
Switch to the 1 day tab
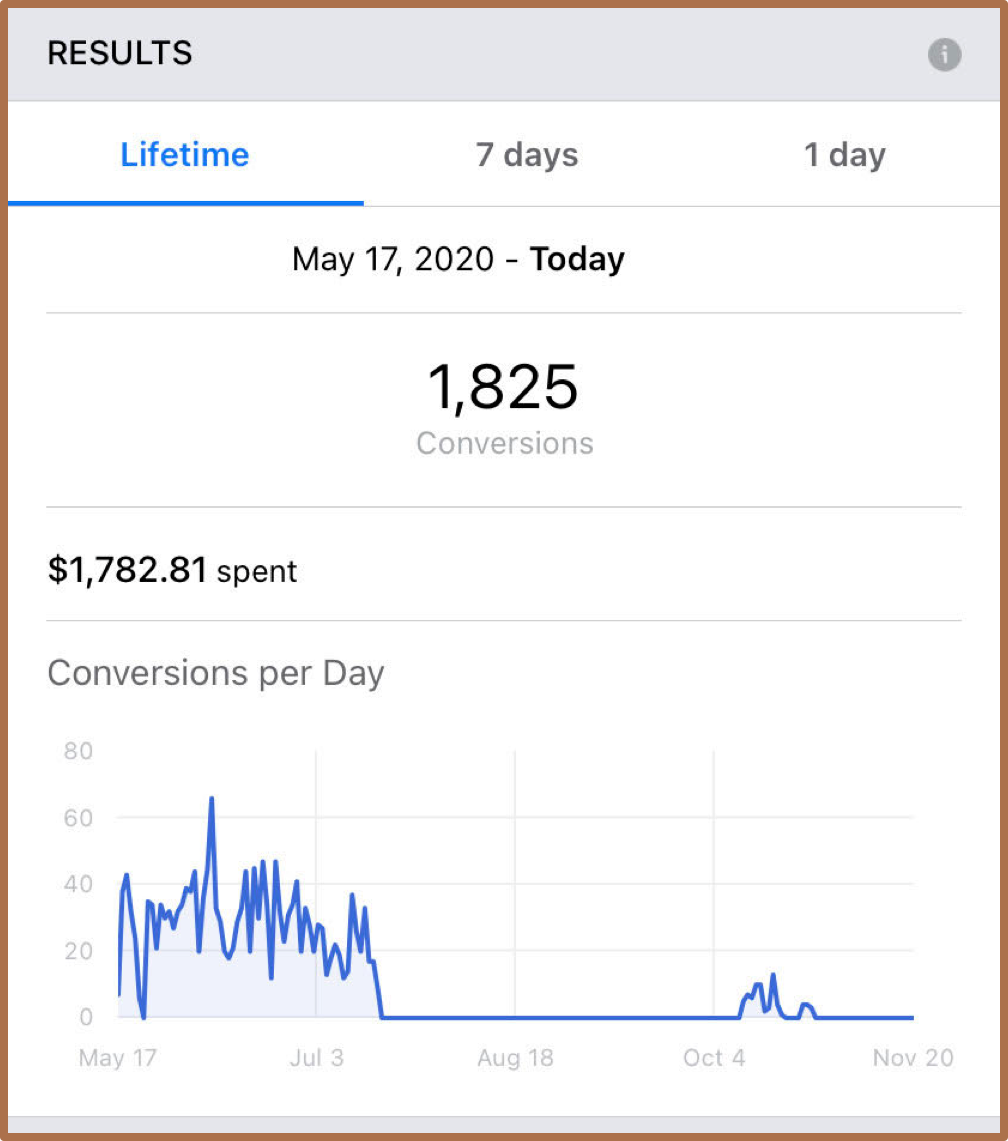844,155
